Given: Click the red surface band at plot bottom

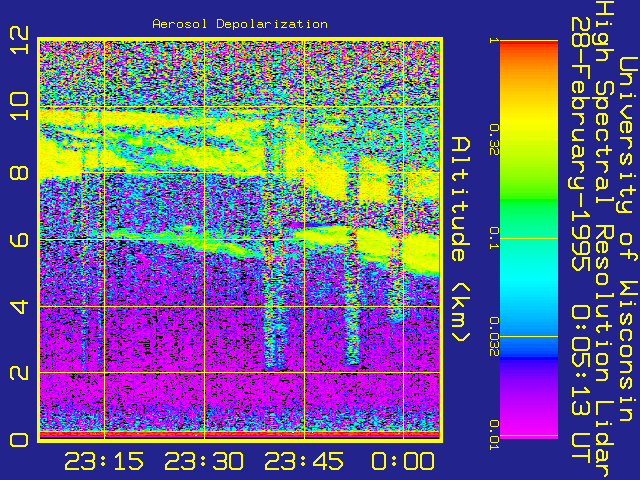Looking at the screenshot, I should tap(240, 434).
